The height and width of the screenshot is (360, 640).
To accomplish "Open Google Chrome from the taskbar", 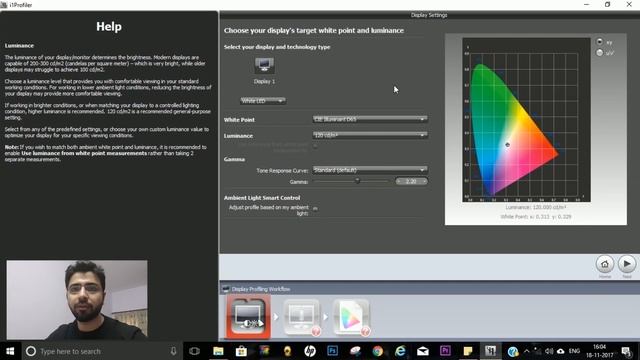I will (378, 351).
